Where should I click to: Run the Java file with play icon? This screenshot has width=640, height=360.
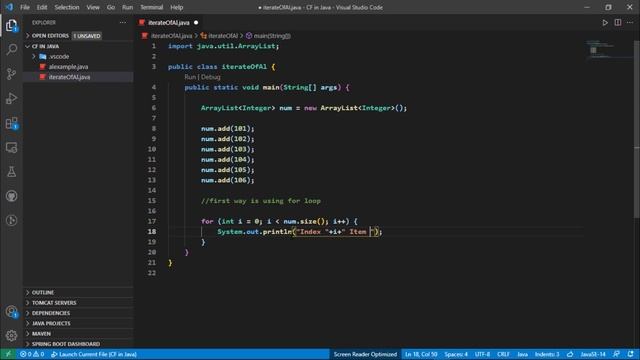tap(605, 22)
